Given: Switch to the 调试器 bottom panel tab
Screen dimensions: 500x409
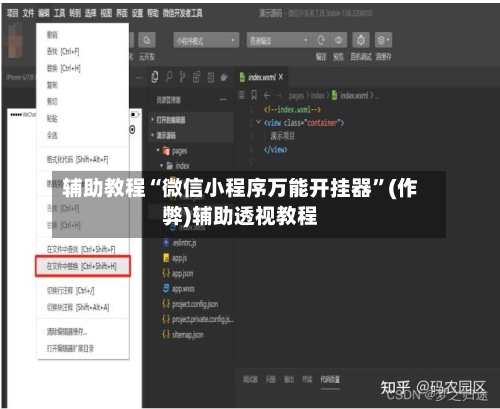Looking at the screenshot, I should [250, 379].
